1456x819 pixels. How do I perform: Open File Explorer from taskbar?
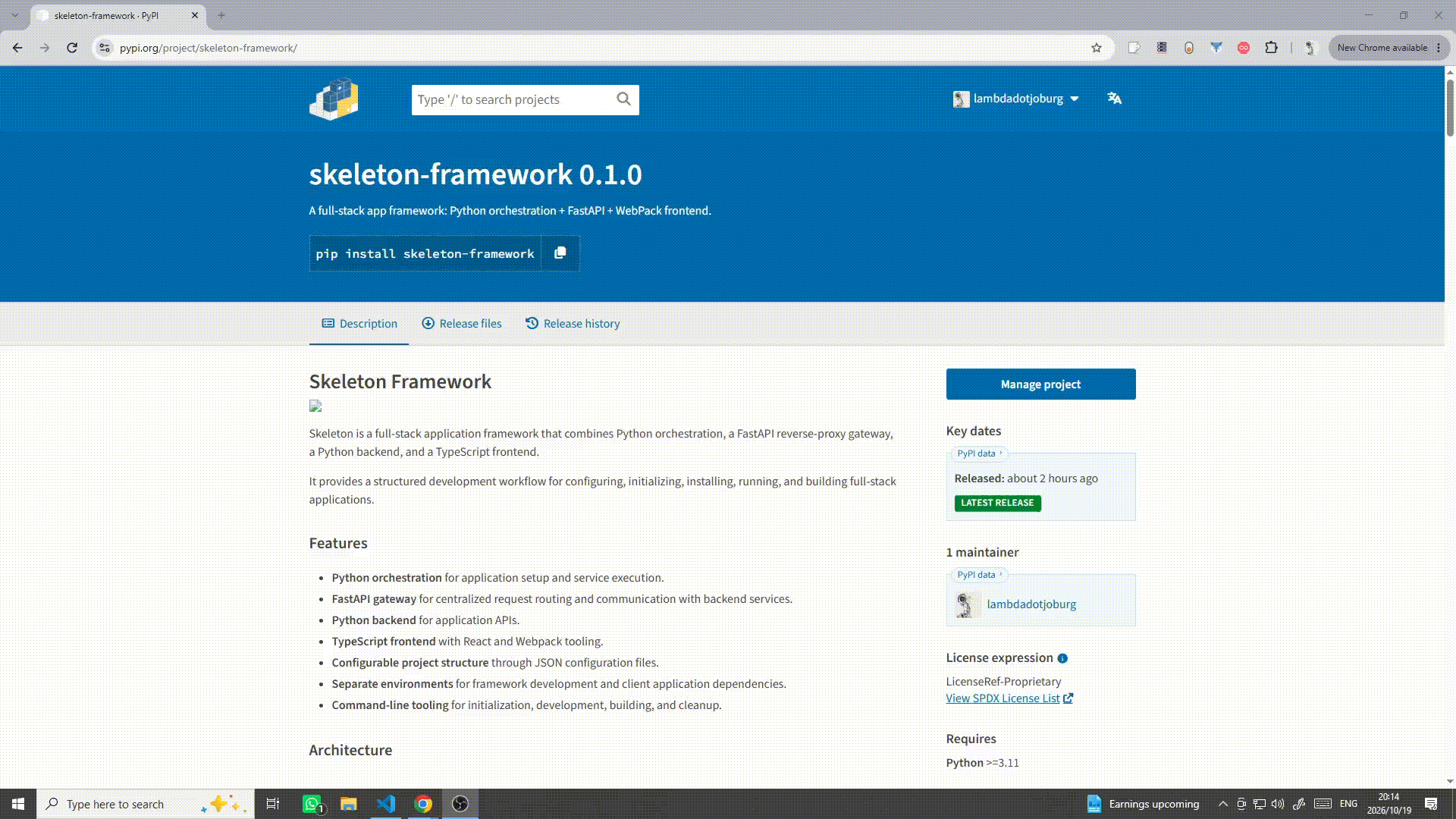(x=349, y=804)
